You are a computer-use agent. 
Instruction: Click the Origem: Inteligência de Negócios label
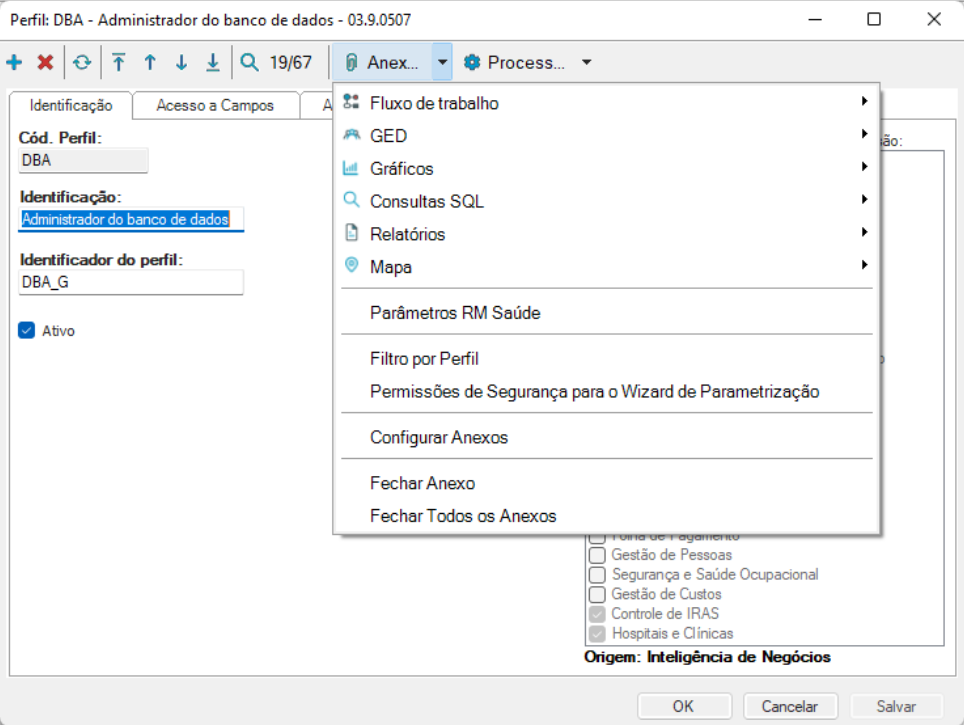tap(707, 657)
